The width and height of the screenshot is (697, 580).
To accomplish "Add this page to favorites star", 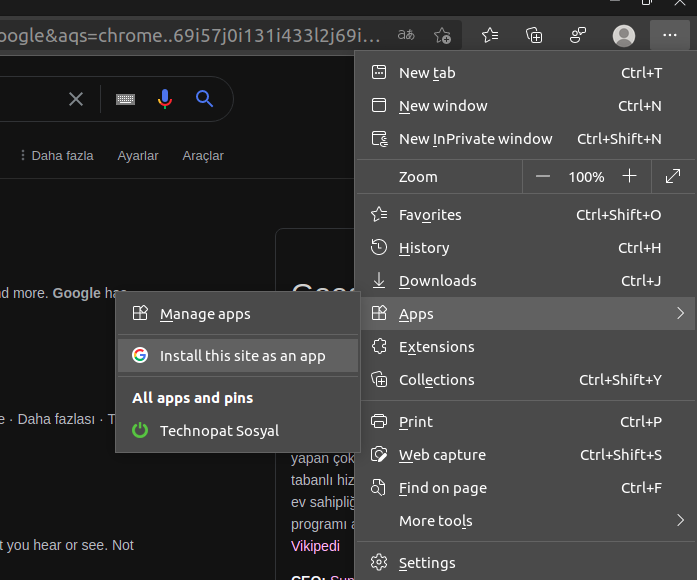I will pos(442,35).
